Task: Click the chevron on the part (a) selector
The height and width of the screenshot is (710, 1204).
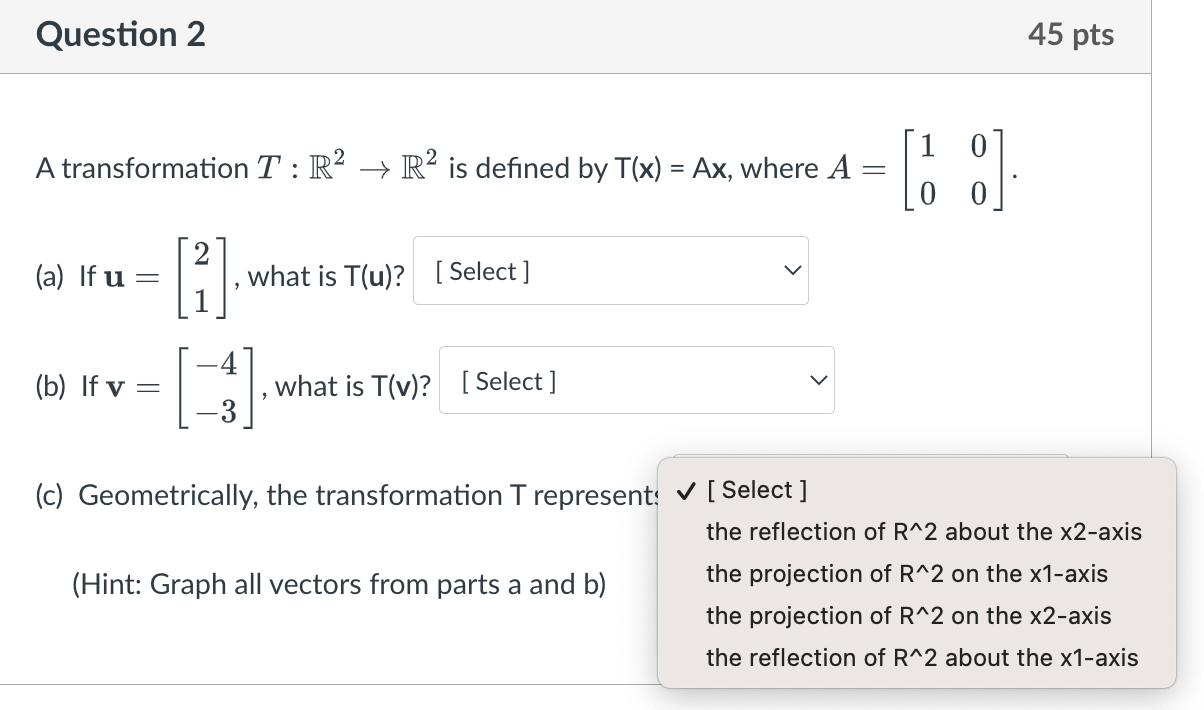Action: [x=791, y=269]
